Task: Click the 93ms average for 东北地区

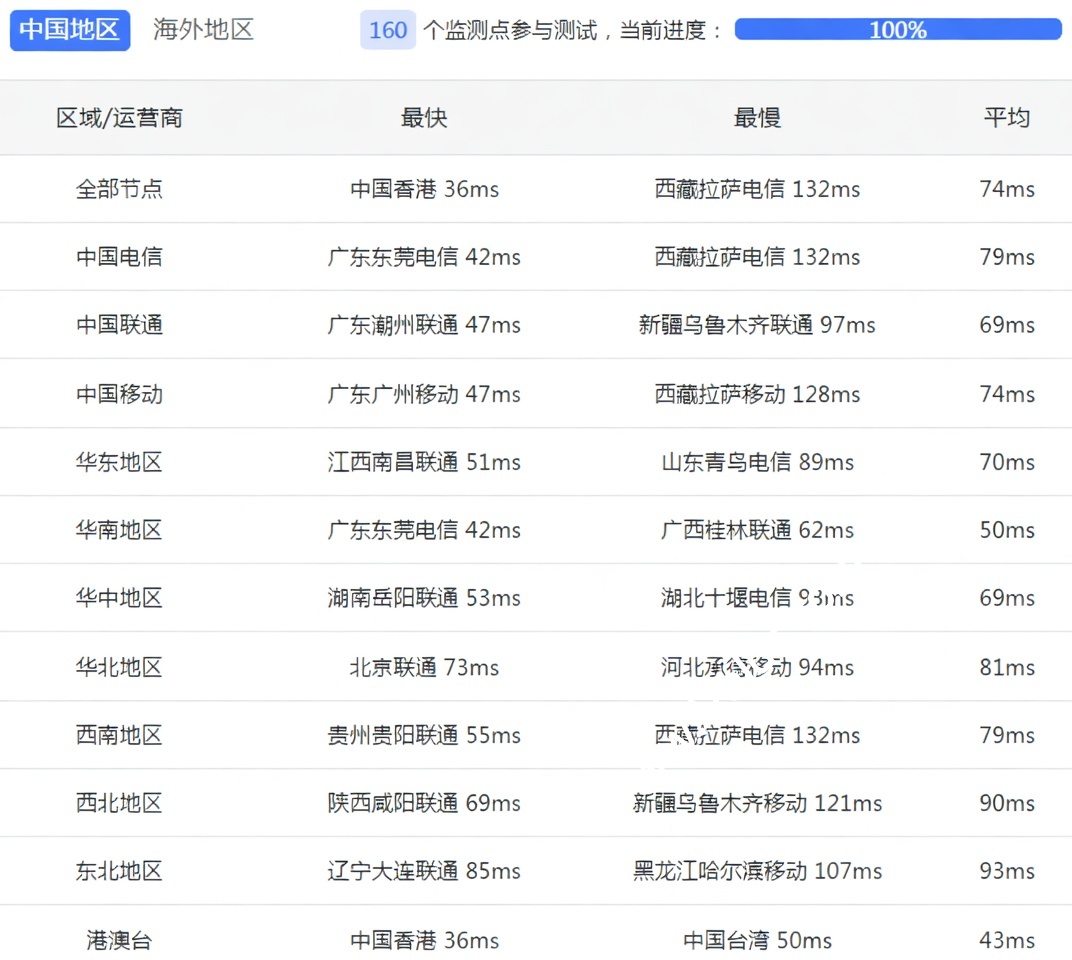Action: [1006, 871]
